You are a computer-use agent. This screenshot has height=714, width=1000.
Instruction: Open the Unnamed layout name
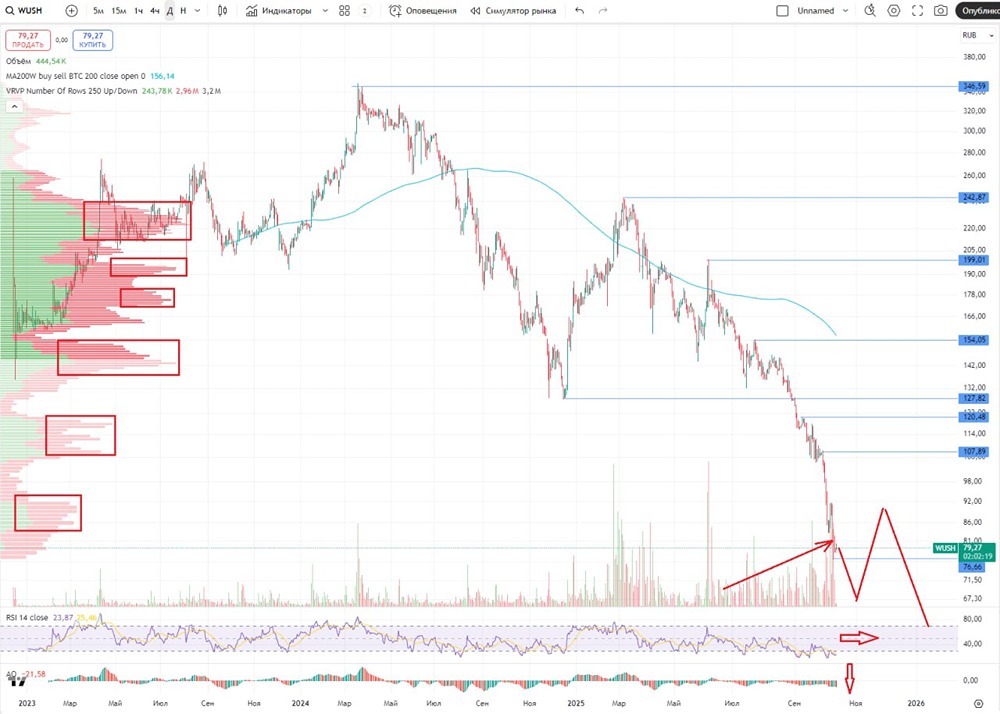[x=815, y=11]
